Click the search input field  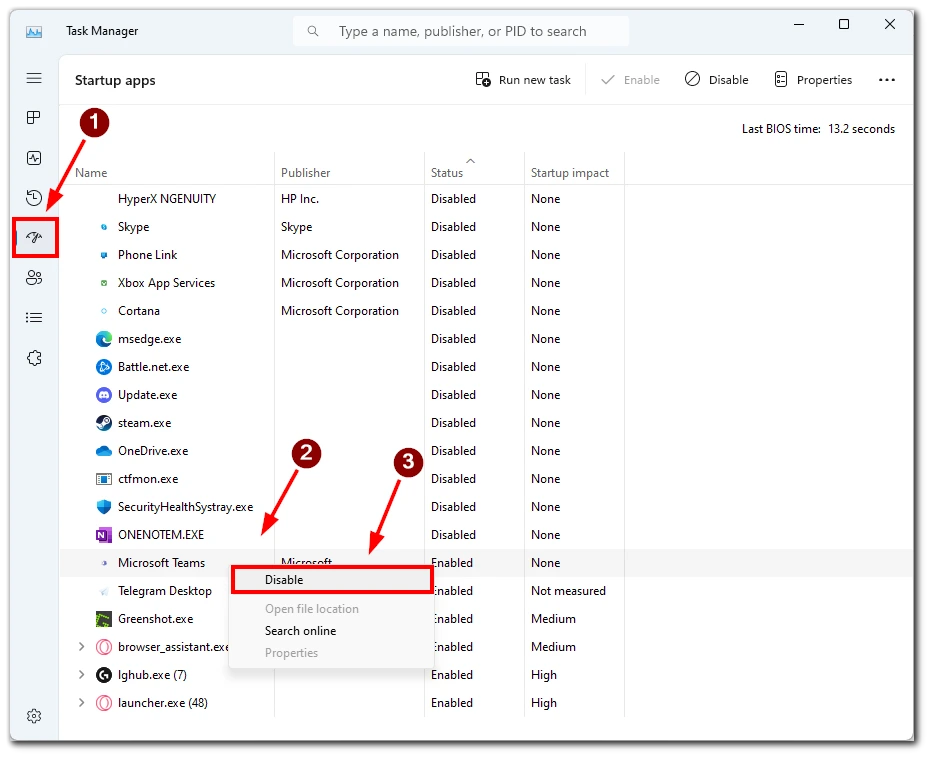(x=461, y=31)
